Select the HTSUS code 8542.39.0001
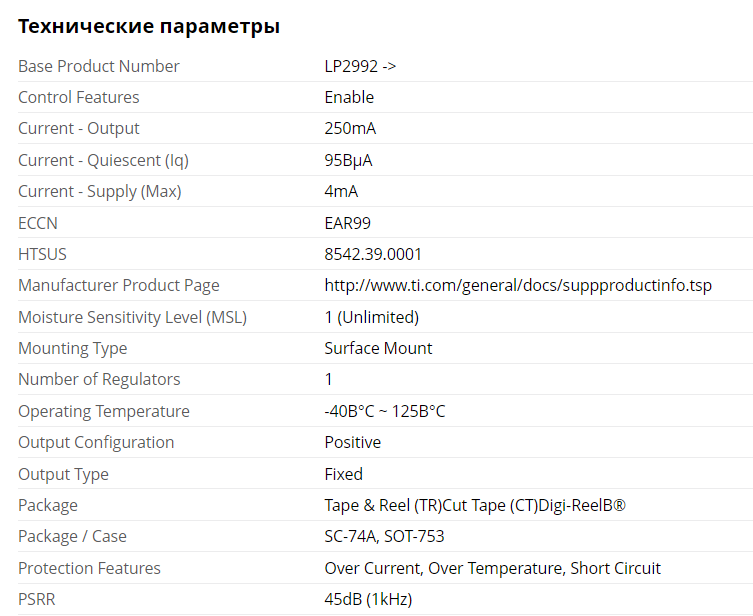Viewport: 753px width, 616px height. click(373, 254)
